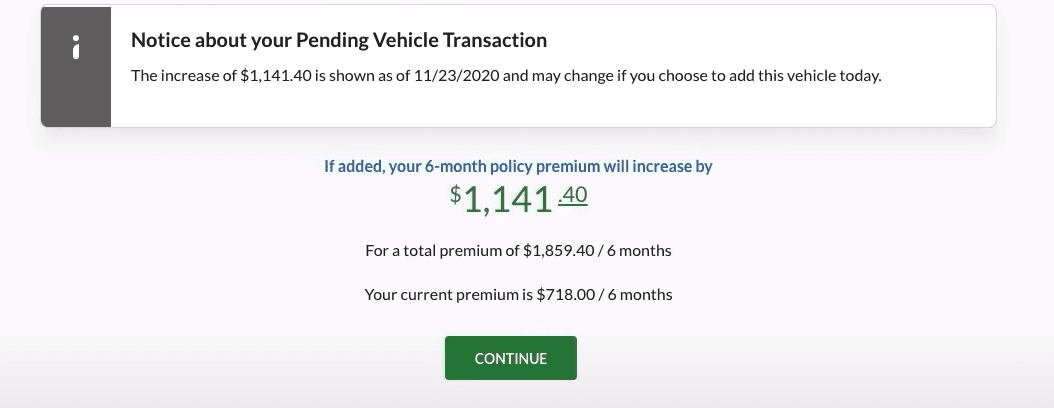Click the 'For a total premium' line
The width and height of the screenshot is (1054, 408).
518,251
